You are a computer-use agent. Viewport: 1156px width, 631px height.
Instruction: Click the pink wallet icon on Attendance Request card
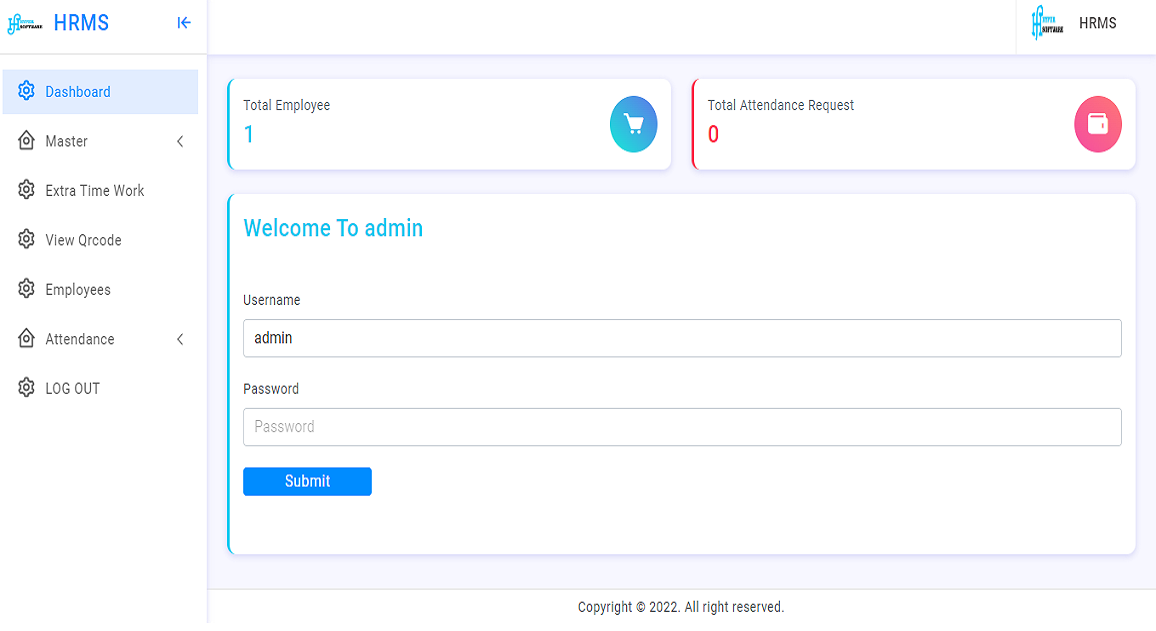pyautogui.click(x=1097, y=124)
